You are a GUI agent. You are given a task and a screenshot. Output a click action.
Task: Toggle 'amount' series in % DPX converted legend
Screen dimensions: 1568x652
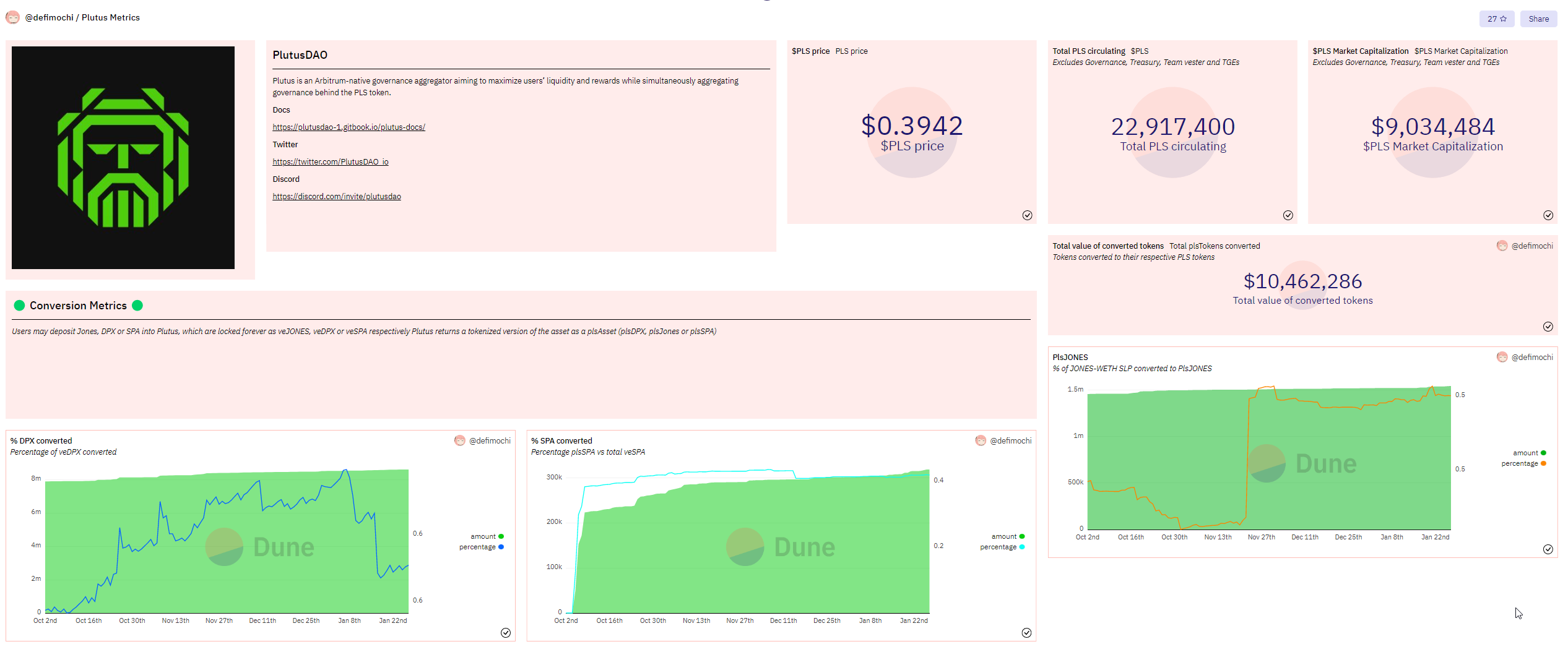tap(487, 537)
